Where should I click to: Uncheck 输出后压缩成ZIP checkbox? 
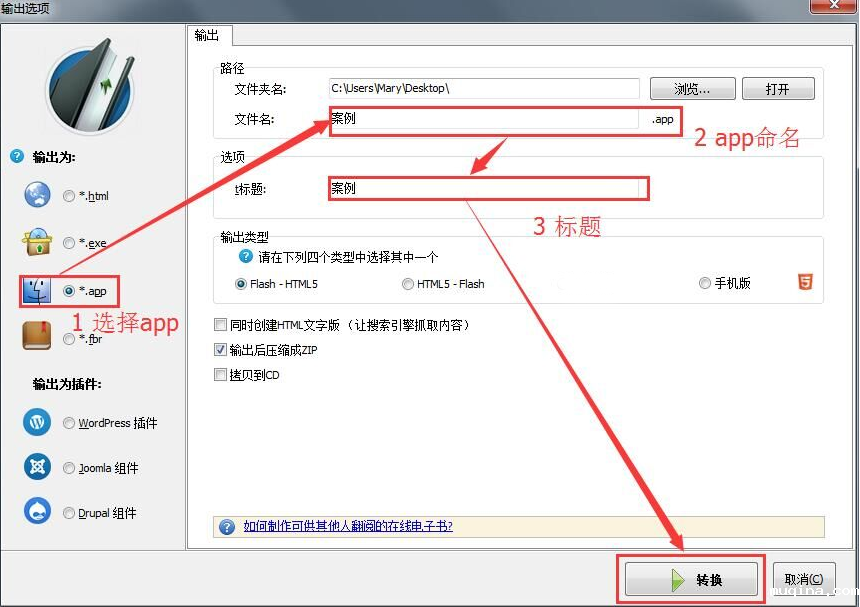click(221, 350)
